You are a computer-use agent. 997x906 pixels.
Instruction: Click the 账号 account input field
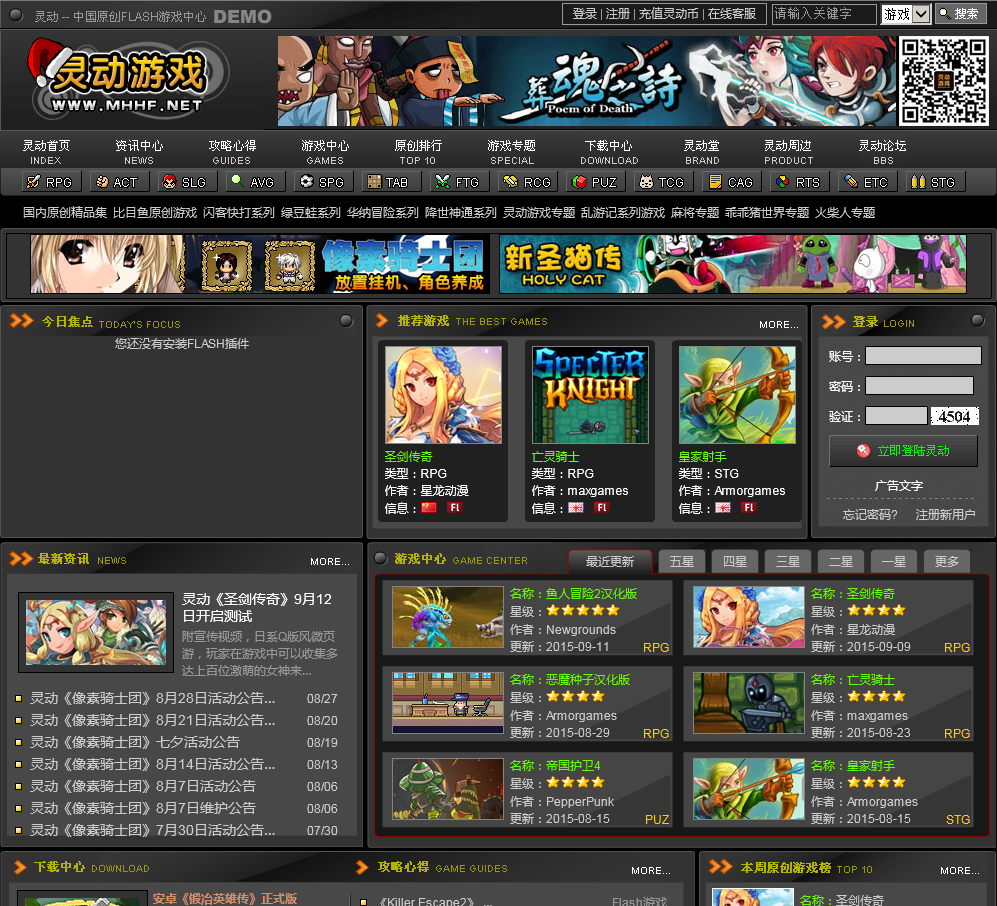pyautogui.click(x=923, y=355)
